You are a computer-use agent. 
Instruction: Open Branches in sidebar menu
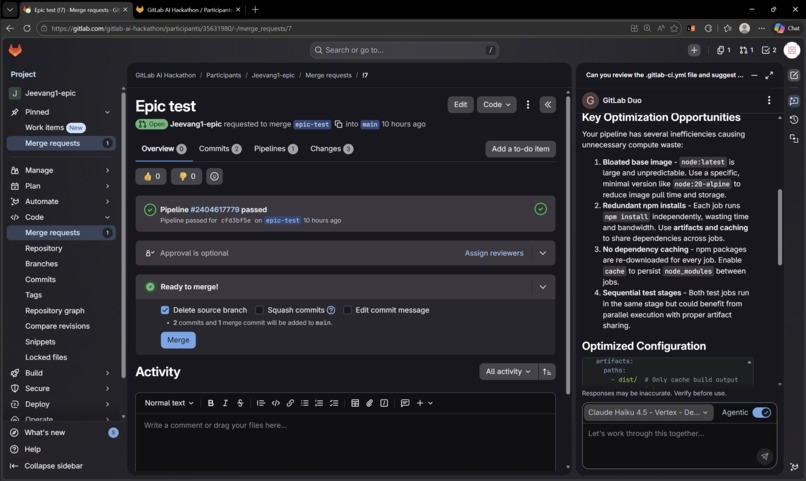(x=41, y=264)
